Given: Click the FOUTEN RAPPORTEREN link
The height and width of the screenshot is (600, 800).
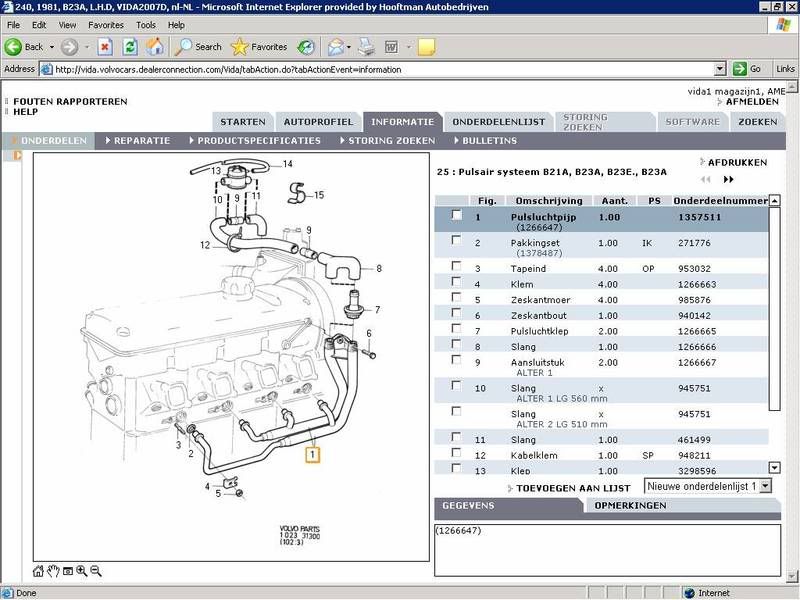Looking at the screenshot, I should (x=70, y=102).
